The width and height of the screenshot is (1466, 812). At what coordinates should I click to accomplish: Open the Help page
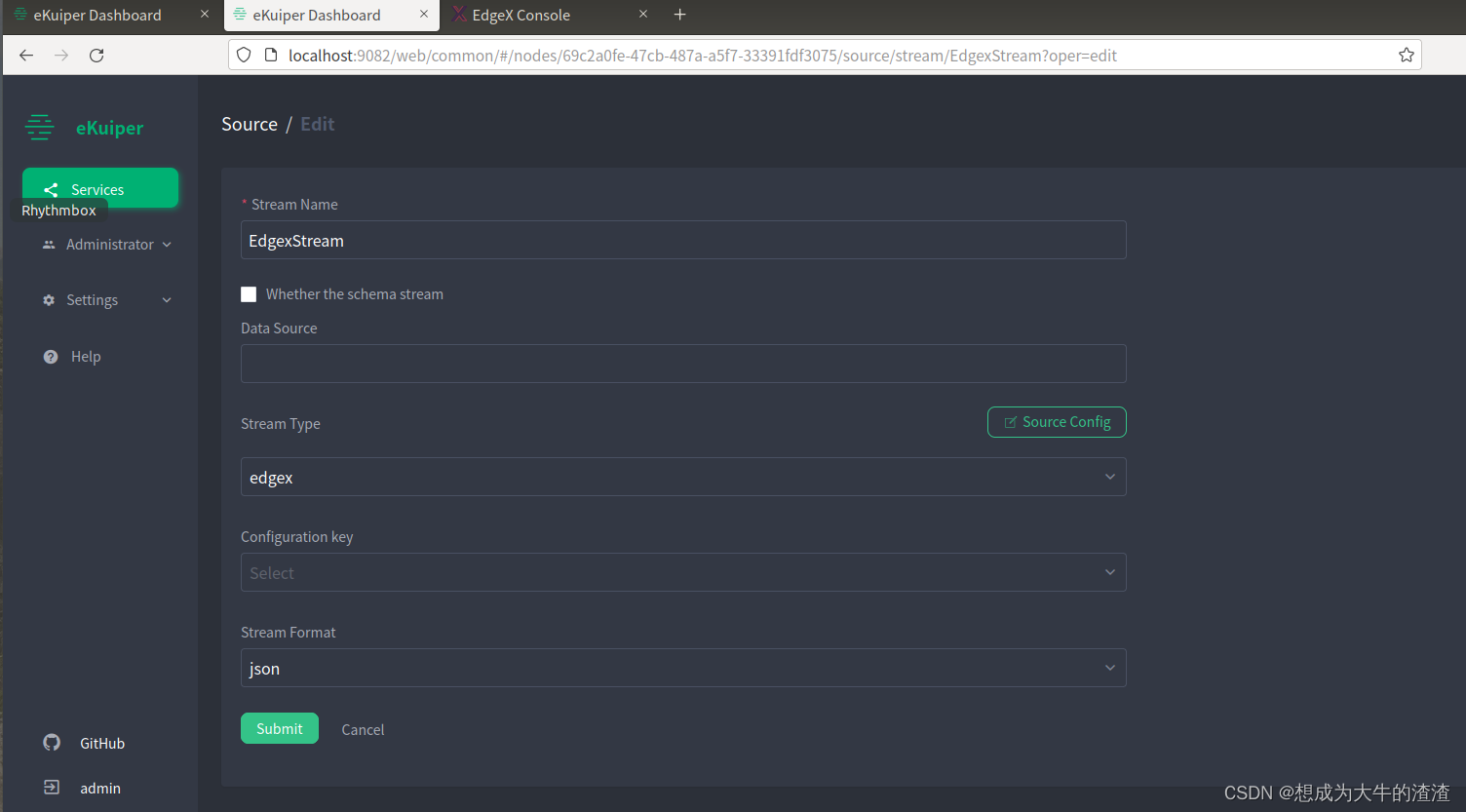[86, 357]
